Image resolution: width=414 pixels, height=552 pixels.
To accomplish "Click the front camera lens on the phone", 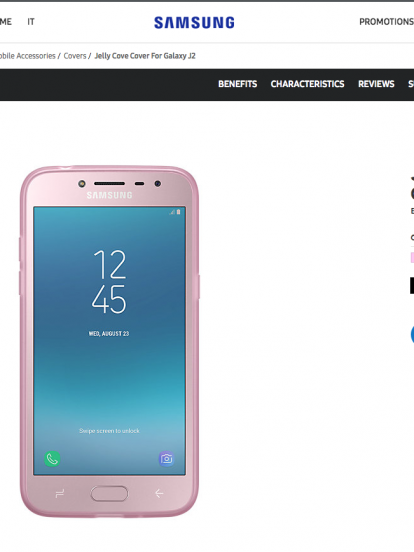I will click(158, 183).
